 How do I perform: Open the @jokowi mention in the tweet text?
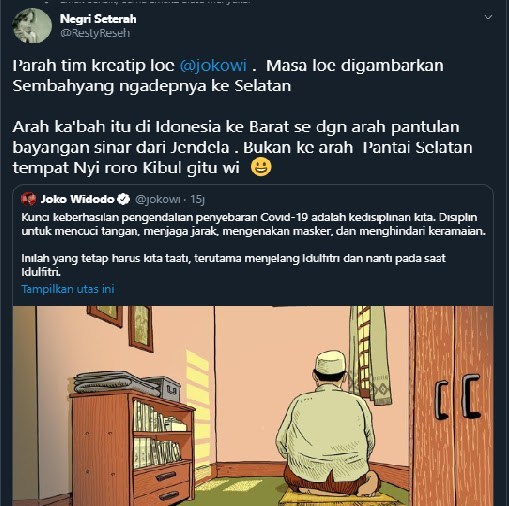pyautogui.click(x=213, y=65)
